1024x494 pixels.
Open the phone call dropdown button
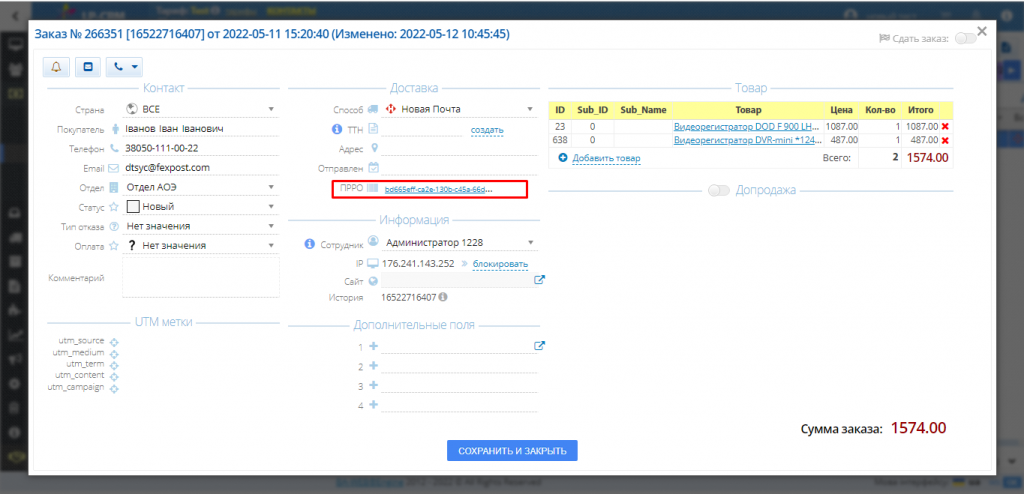tap(124, 67)
